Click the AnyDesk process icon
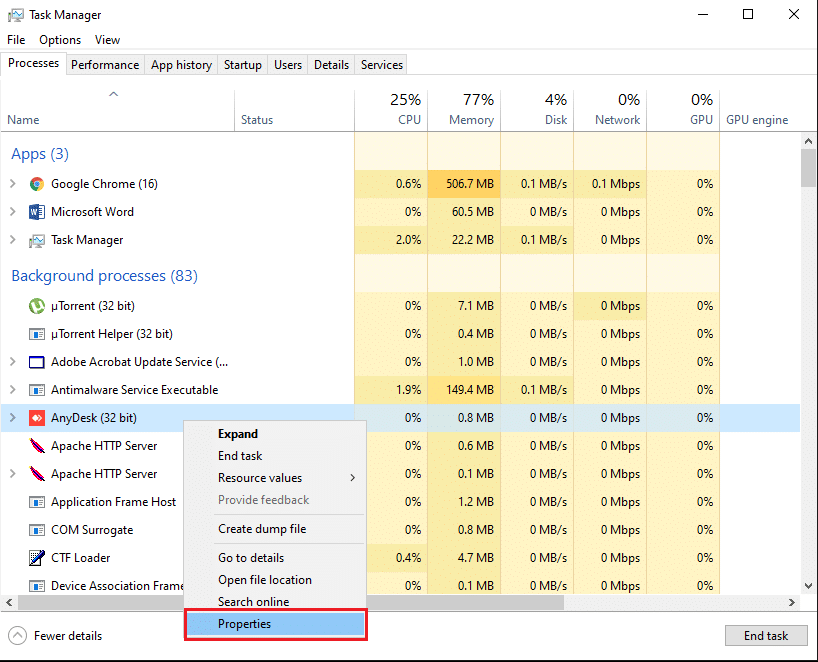The width and height of the screenshot is (818, 662). click(x=37, y=418)
